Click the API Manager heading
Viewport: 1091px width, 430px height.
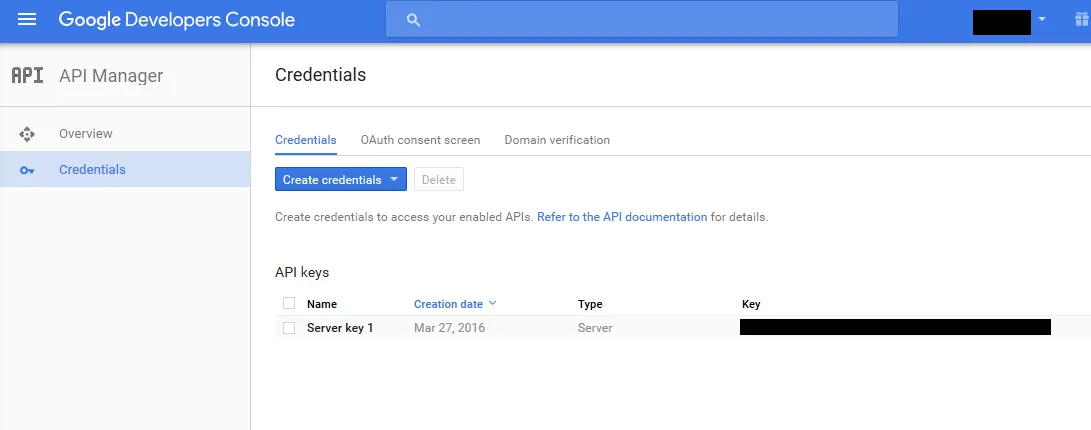click(x=111, y=76)
